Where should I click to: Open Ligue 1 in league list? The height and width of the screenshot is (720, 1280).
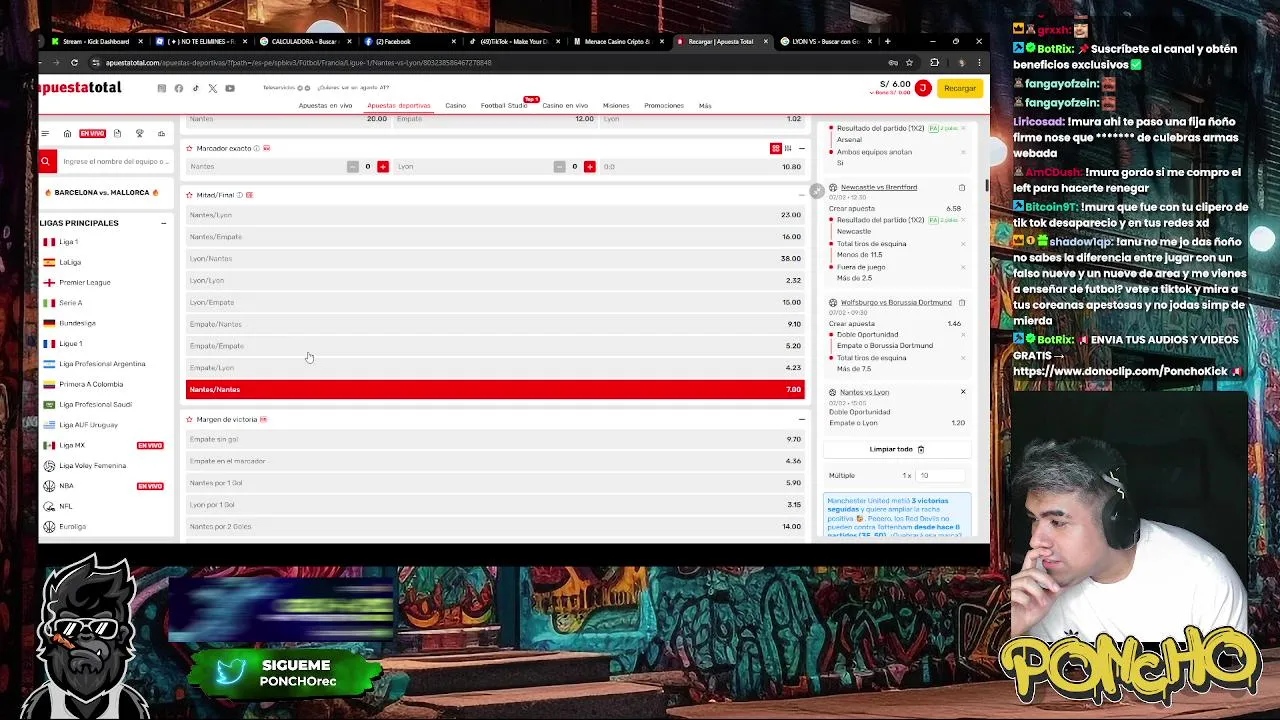pos(70,343)
